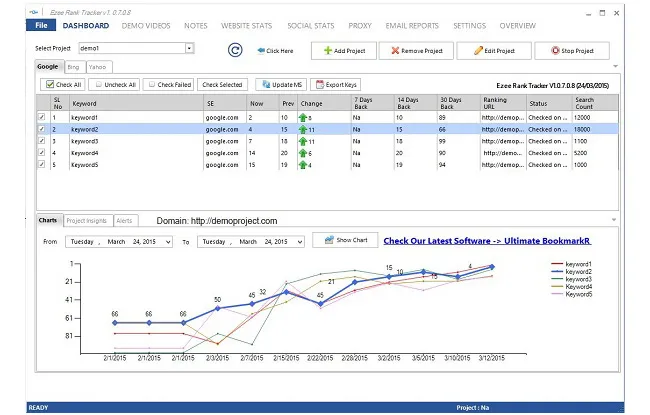
Task: Toggle the checkbox for keyword5 row
Action: click(41, 164)
